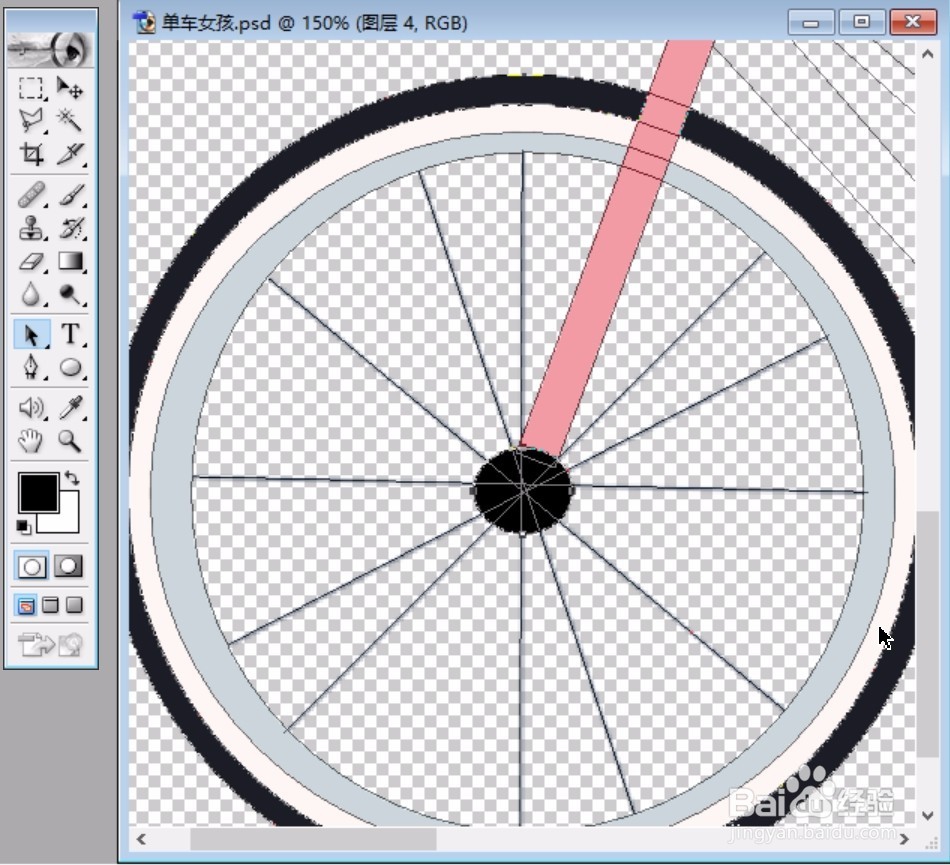Click vertical scrollbar up arrow
Image resolution: width=950 pixels, height=865 pixels.
[927, 54]
